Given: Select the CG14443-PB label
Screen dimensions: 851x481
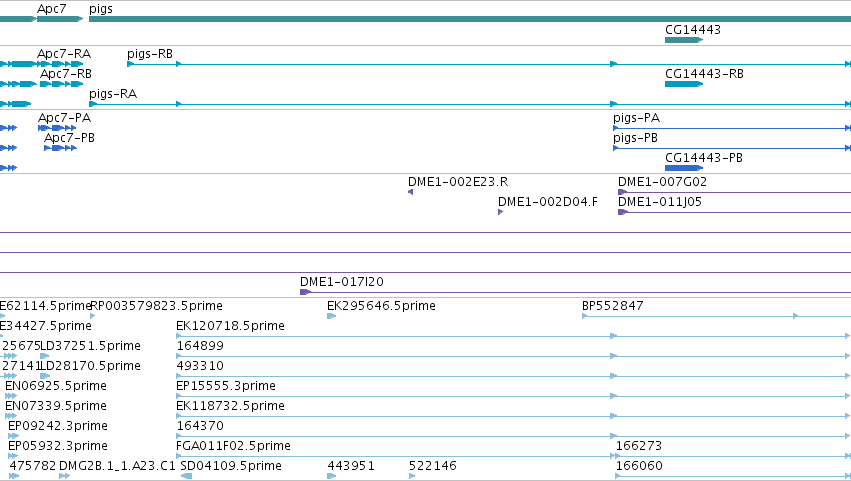Looking at the screenshot, I should click(704, 158).
